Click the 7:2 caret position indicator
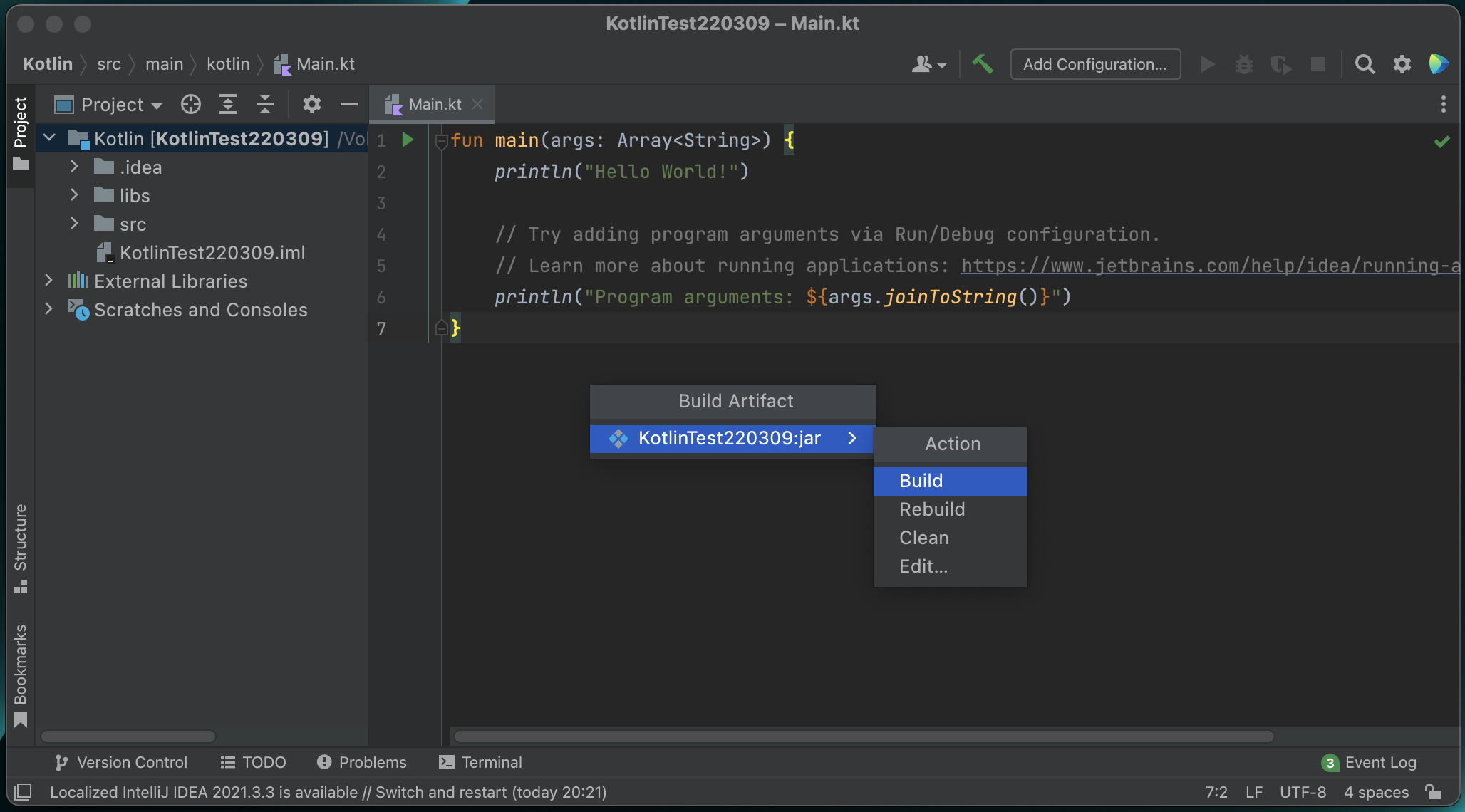 tap(1216, 792)
